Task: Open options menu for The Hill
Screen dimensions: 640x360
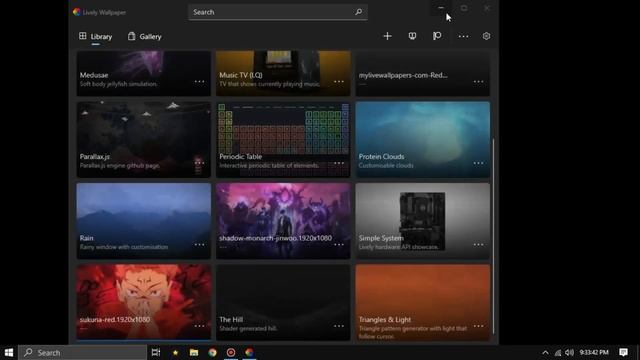Action: pos(339,326)
